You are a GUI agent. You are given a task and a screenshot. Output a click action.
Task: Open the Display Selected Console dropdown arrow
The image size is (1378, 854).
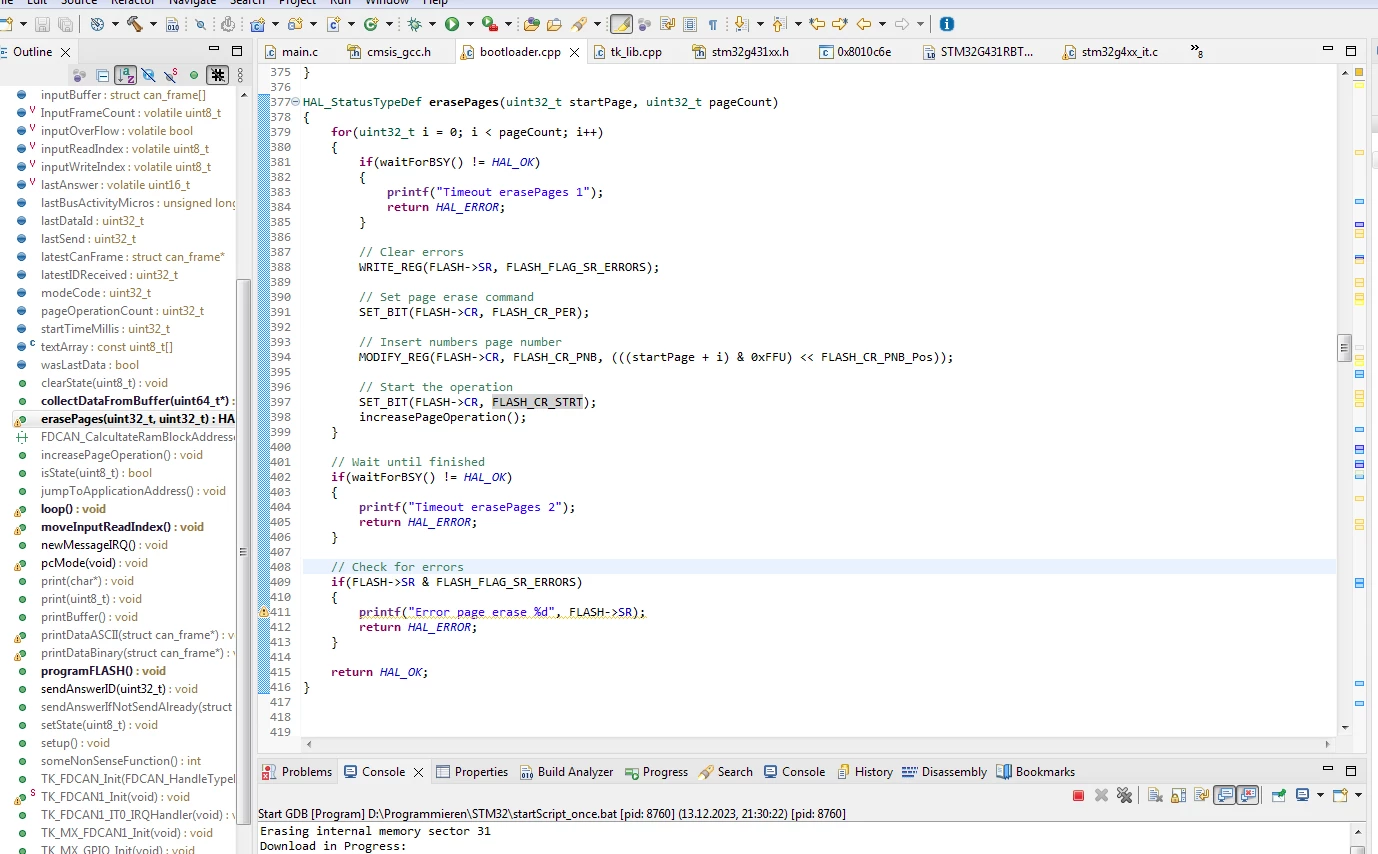pyautogui.click(x=1320, y=796)
